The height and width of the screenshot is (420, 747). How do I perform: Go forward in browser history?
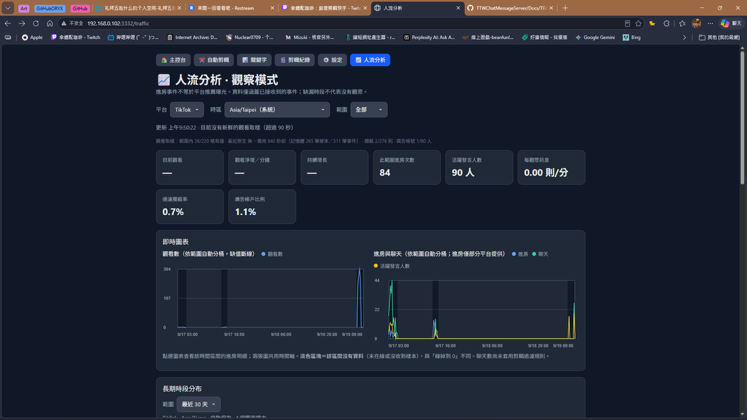point(22,23)
